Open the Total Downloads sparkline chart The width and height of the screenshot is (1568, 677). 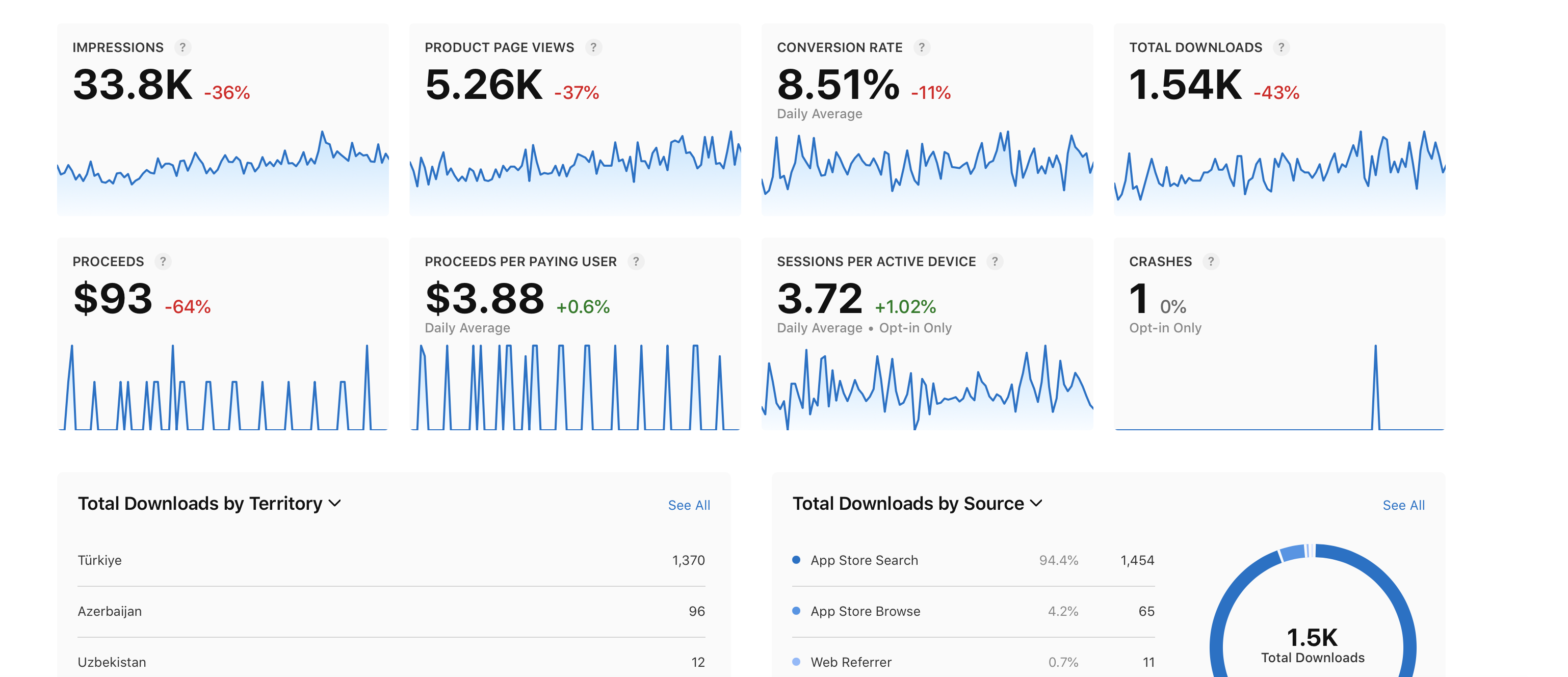pos(1279,172)
